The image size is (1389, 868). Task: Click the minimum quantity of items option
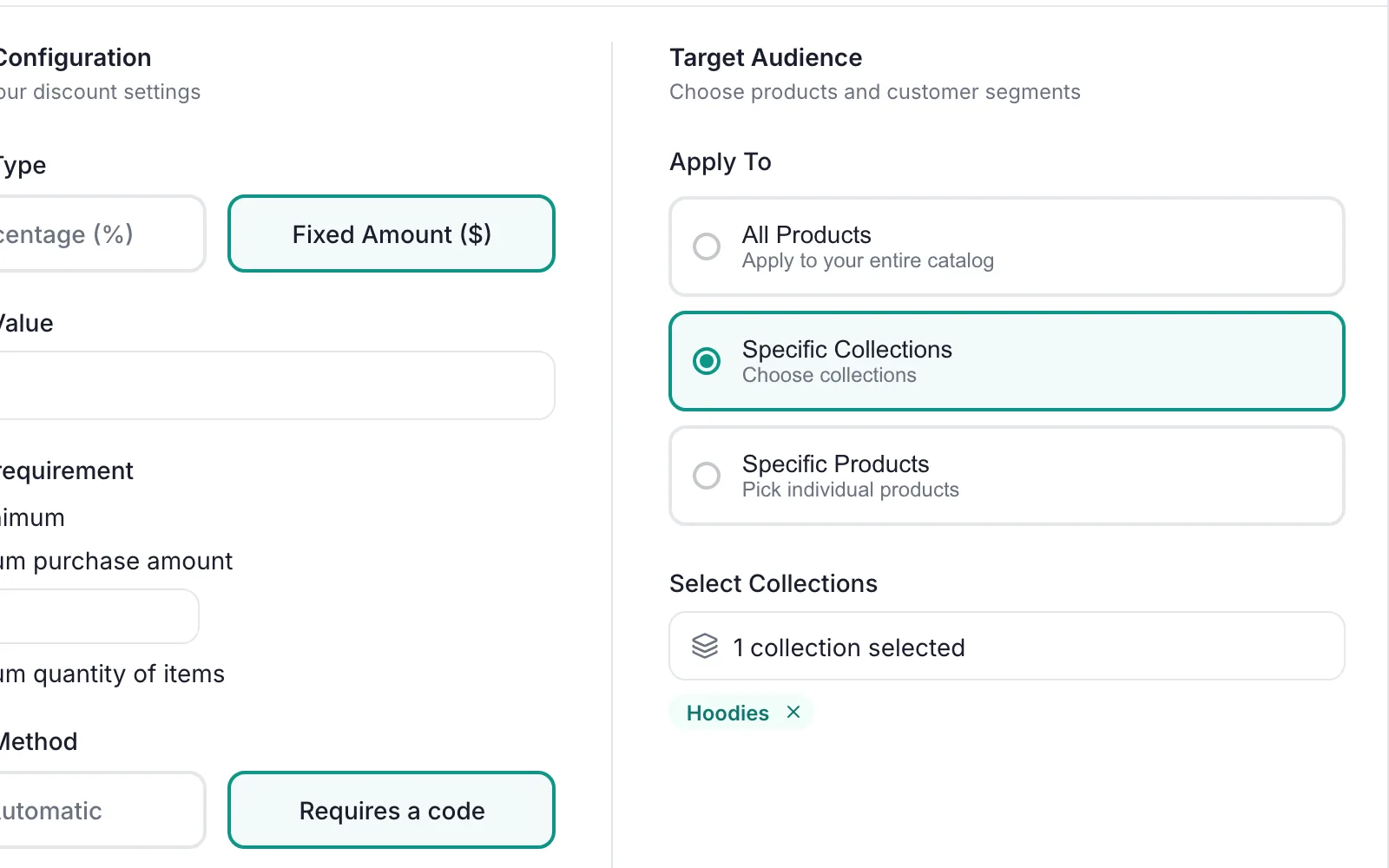112,674
